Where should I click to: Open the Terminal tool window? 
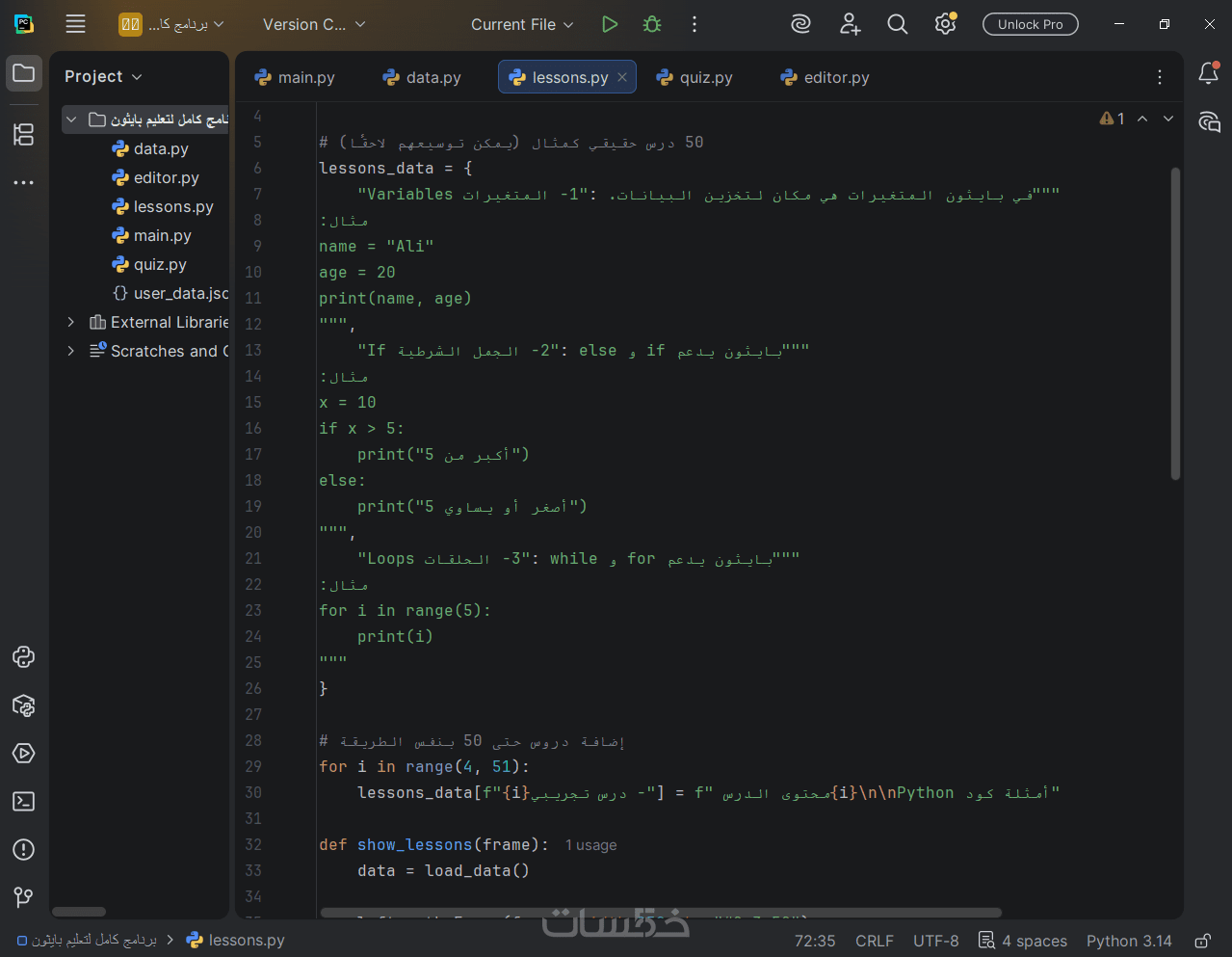24,802
